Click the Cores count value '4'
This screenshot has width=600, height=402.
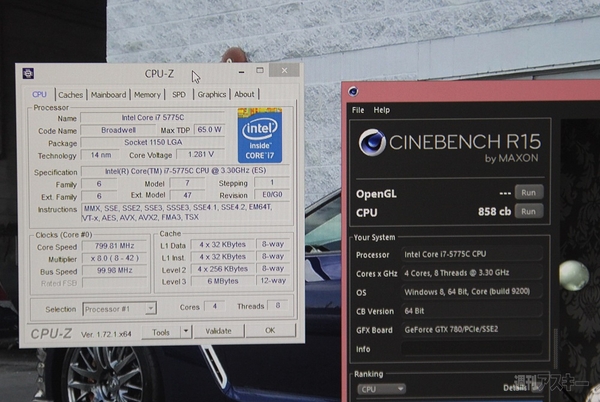[x=215, y=306]
